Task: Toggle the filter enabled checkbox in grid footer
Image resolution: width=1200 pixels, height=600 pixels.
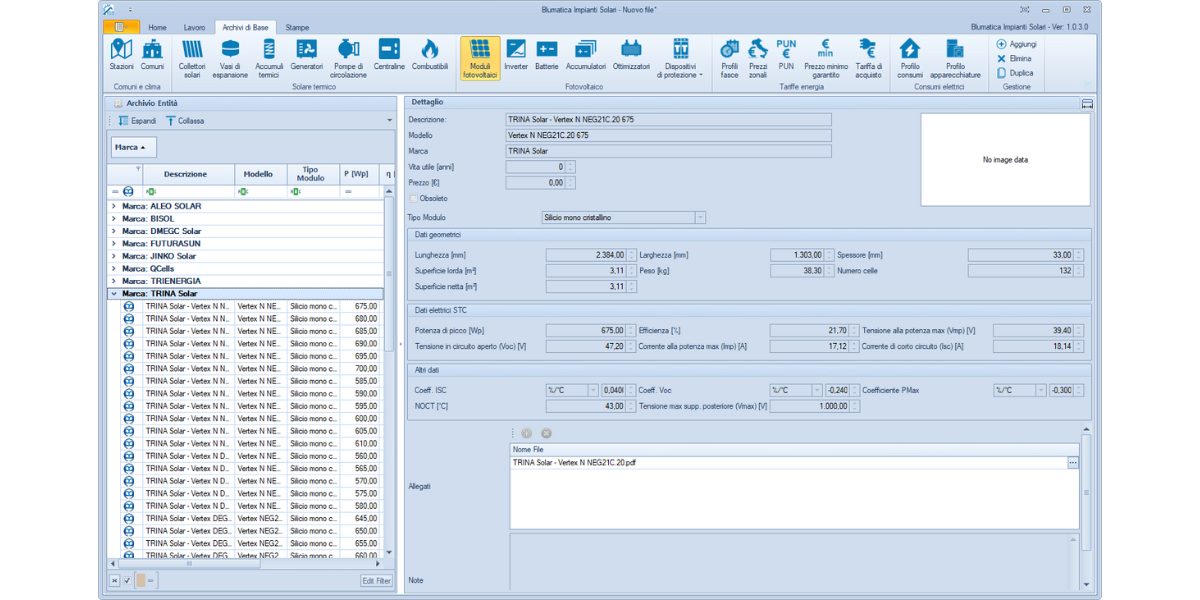Action: [128, 580]
